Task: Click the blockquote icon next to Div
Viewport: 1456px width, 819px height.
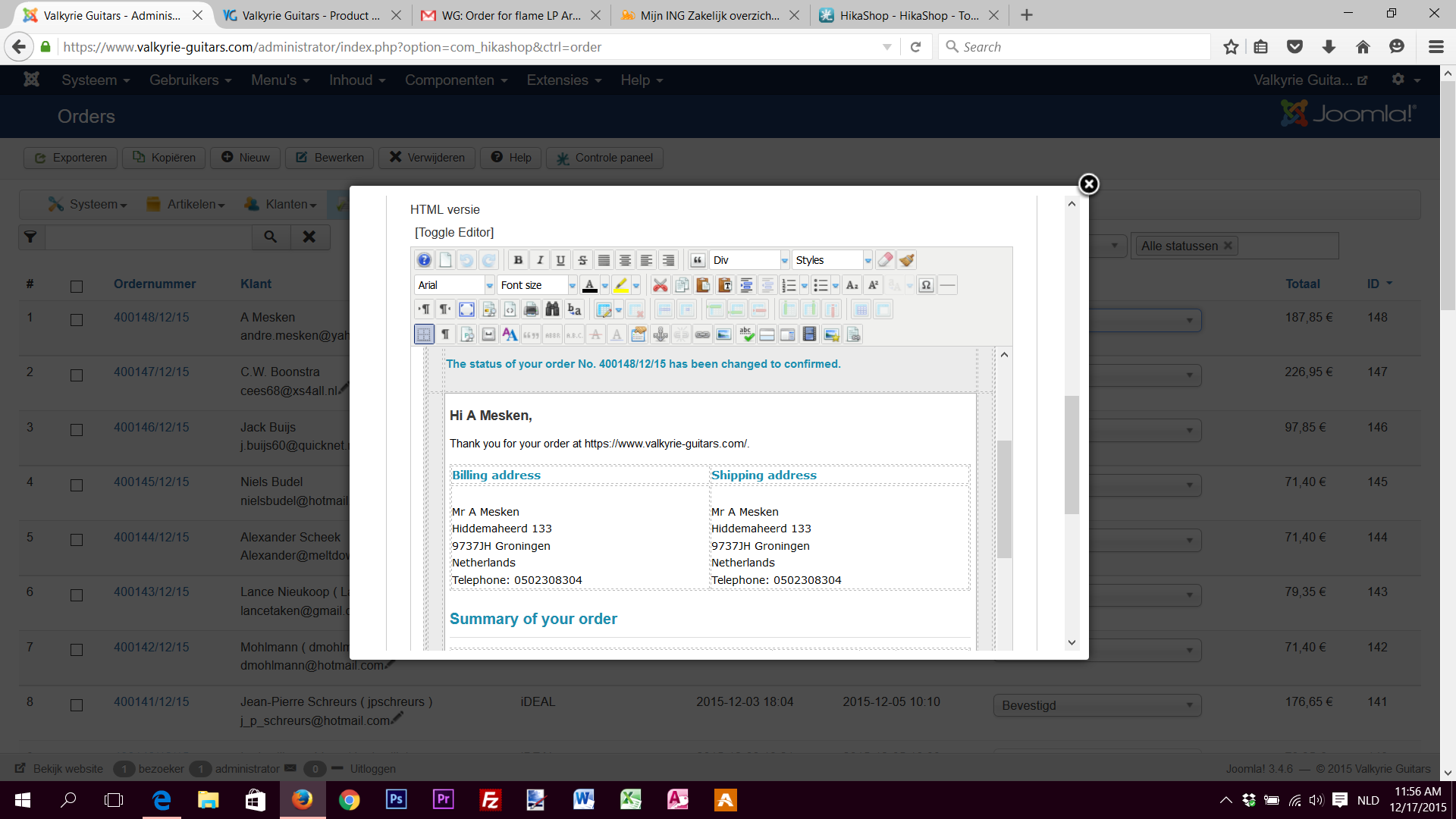Action: tap(698, 260)
